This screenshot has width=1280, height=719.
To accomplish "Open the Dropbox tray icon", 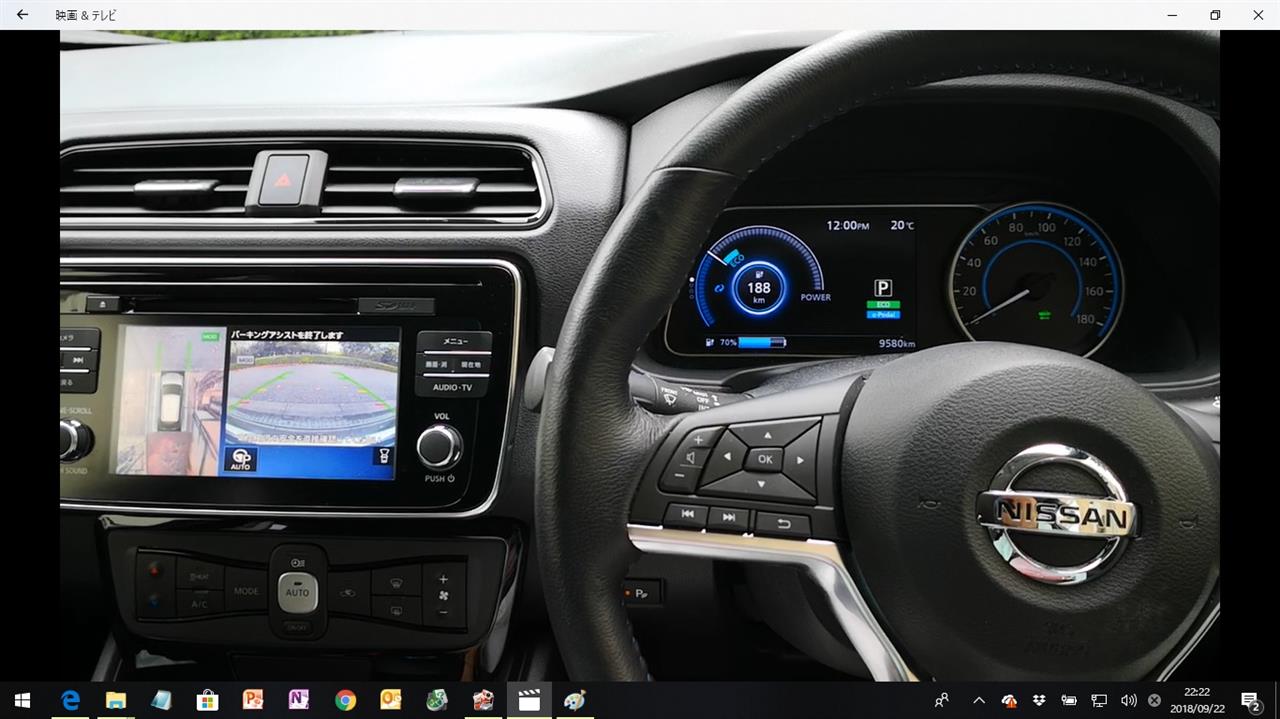I will (x=1039, y=700).
